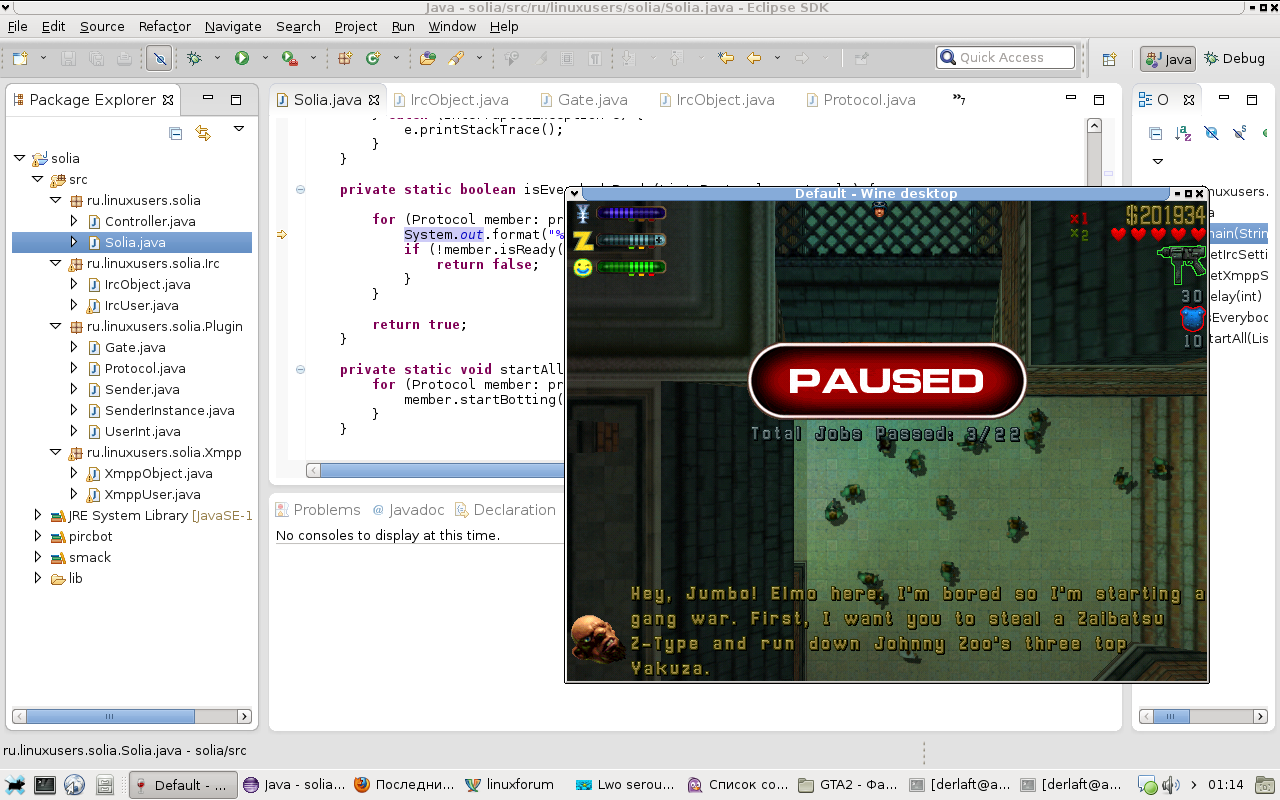This screenshot has width=1280, height=800.
Task: Click the New Java Package icon
Action: coord(345,58)
